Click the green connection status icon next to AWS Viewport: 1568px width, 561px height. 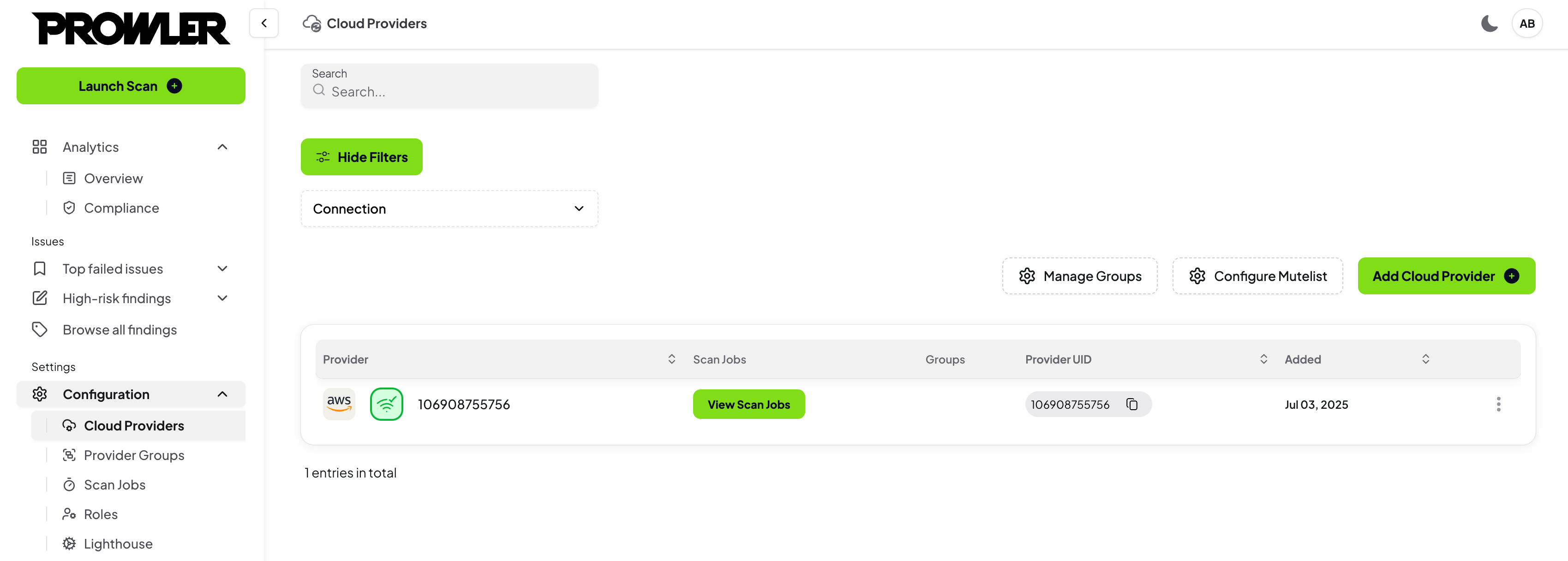(387, 403)
